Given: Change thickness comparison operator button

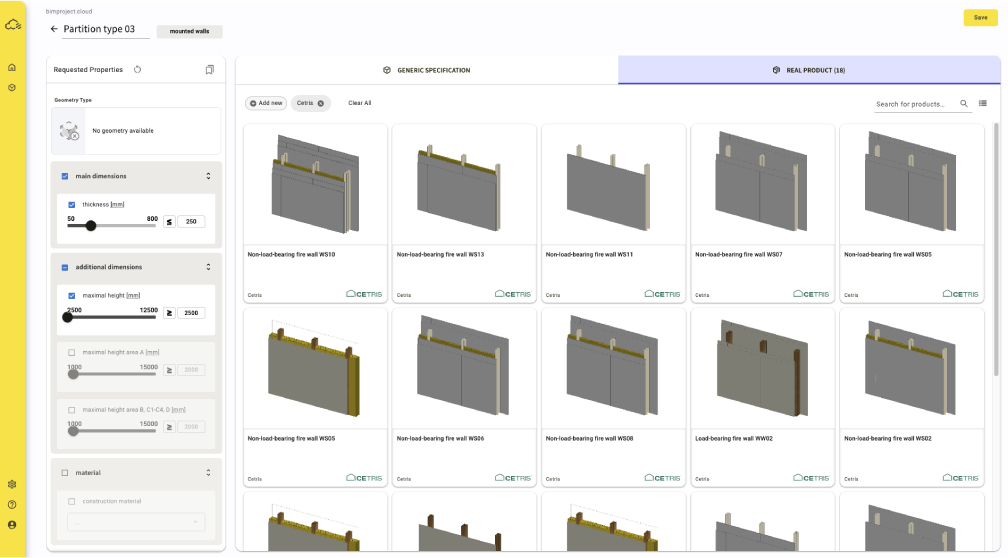Looking at the screenshot, I should pos(169,222).
